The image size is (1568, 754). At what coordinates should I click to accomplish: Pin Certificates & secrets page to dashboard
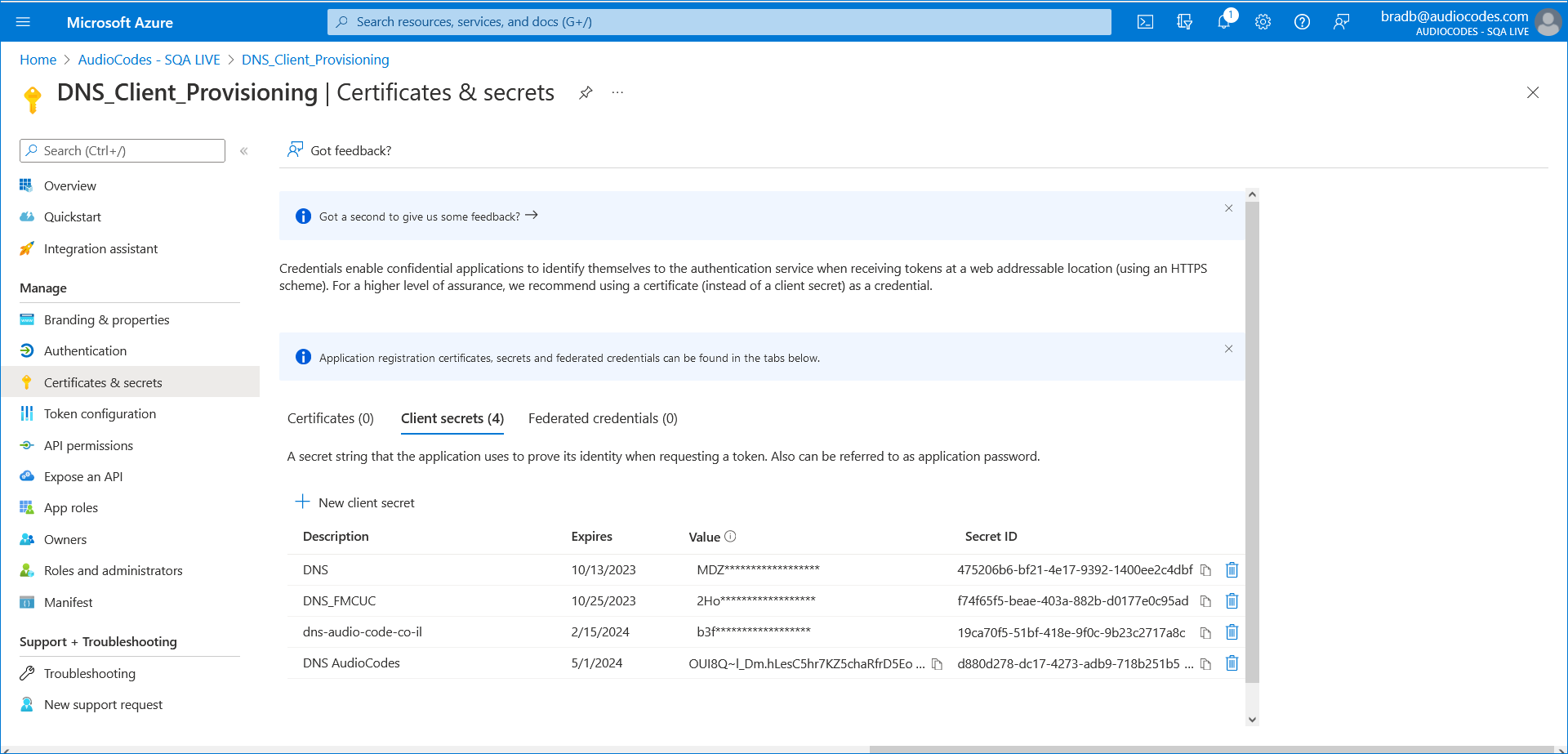coord(586,92)
